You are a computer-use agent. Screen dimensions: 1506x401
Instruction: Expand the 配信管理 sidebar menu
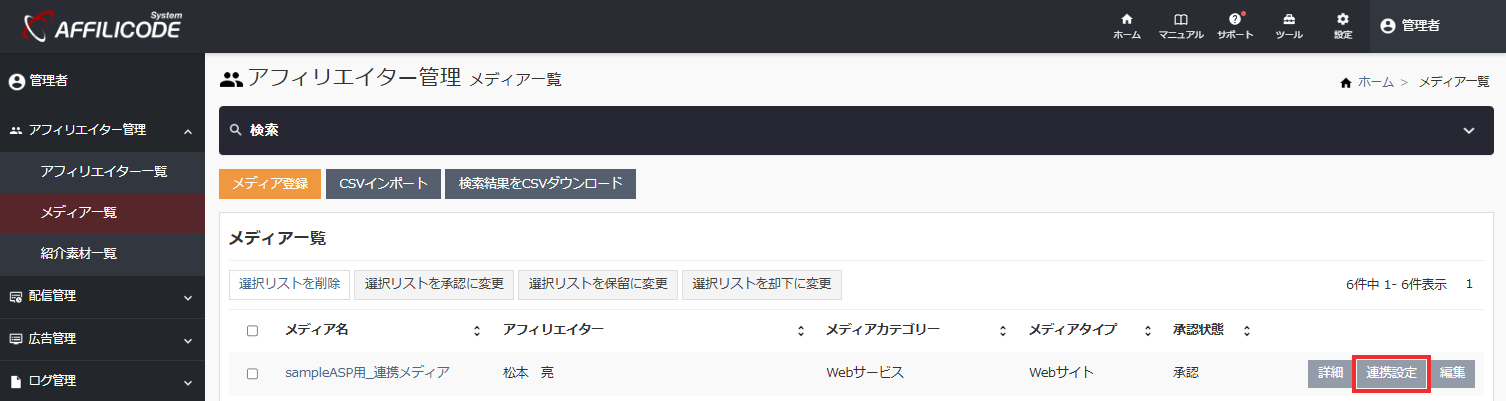point(187,297)
